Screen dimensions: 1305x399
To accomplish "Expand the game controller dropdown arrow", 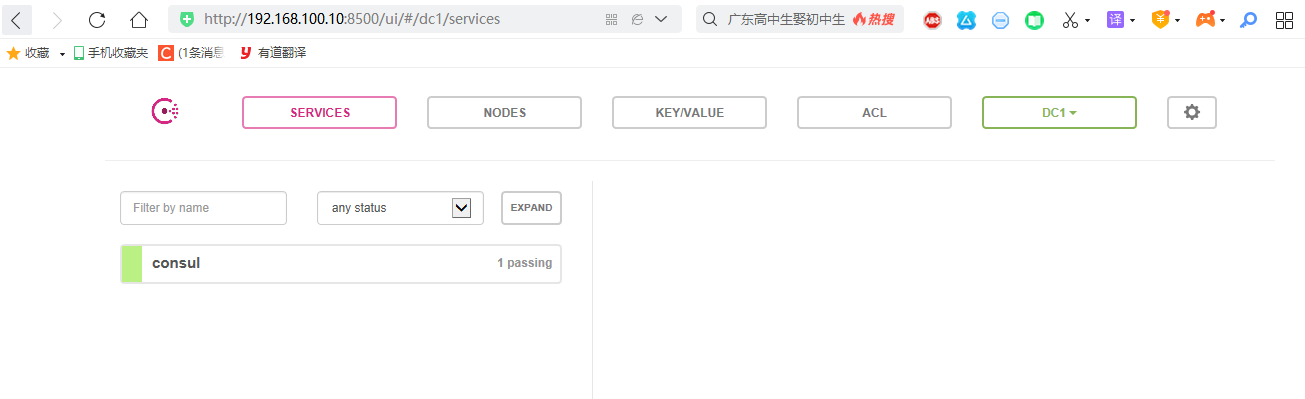I will pyautogui.click(x=1223, y=20).
